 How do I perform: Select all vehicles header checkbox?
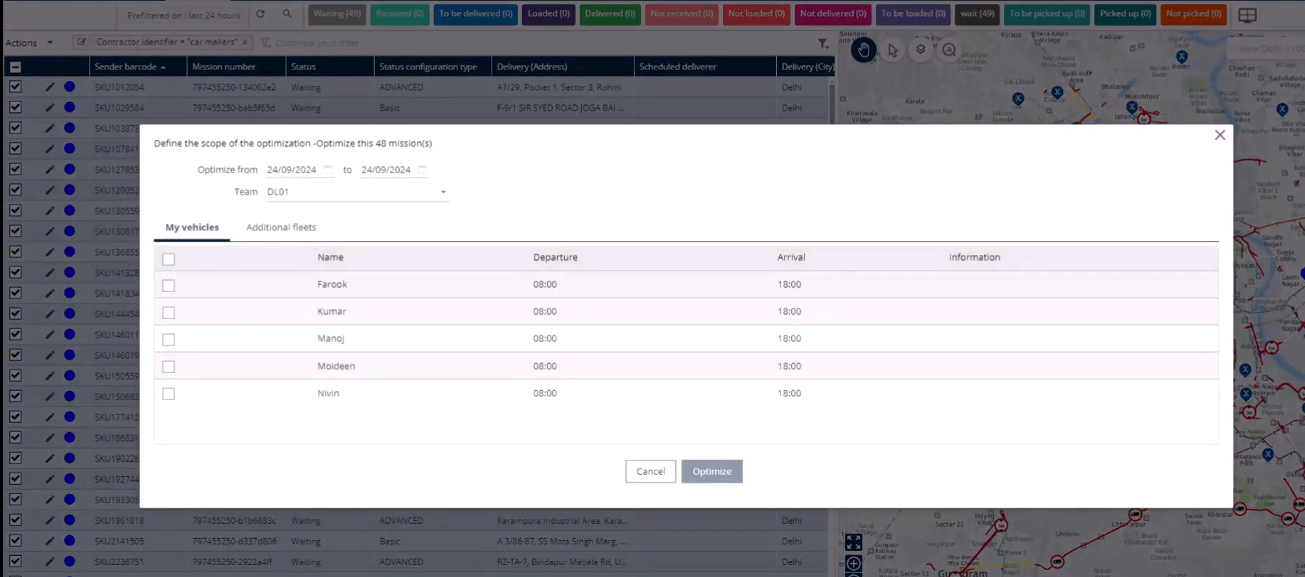tap(169, 259)
